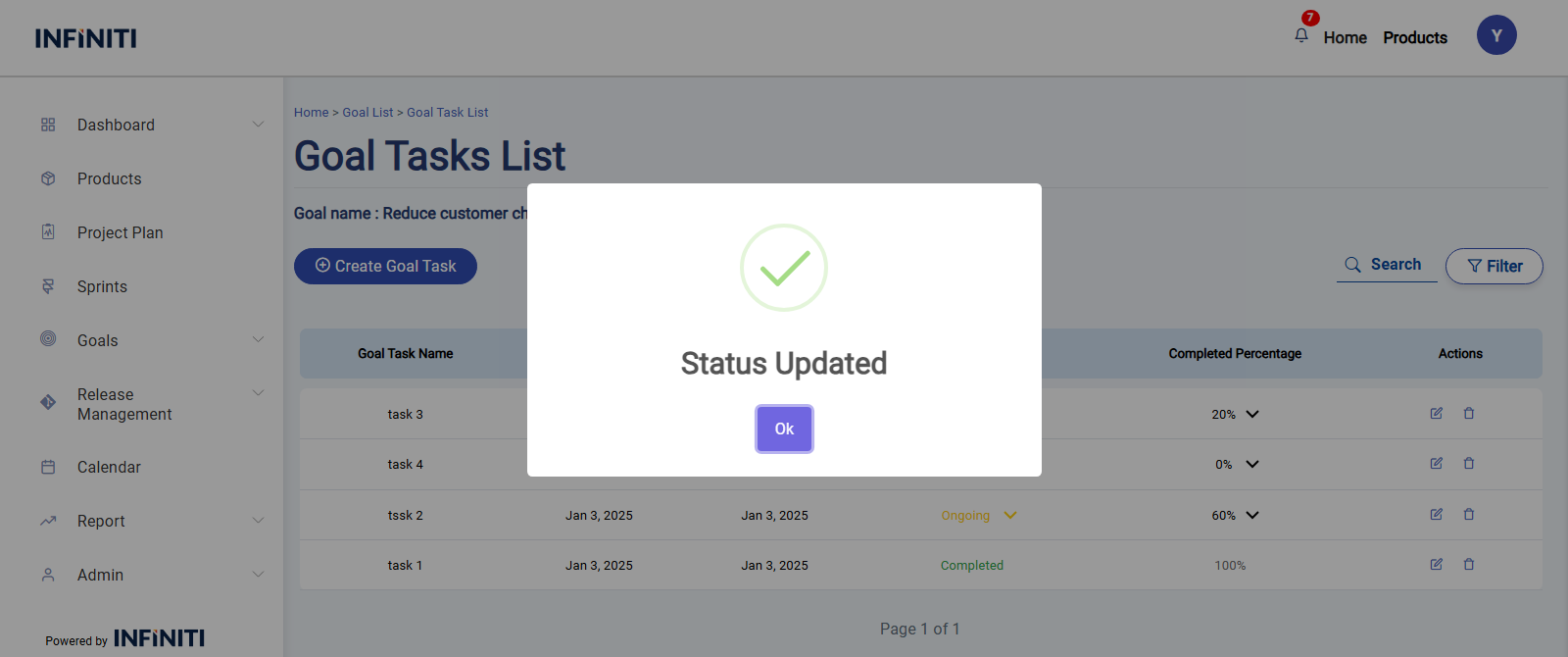This screenshot has height=657, width=1568.
Task: Click delete icon for task 1
Action: point(1469,565)
